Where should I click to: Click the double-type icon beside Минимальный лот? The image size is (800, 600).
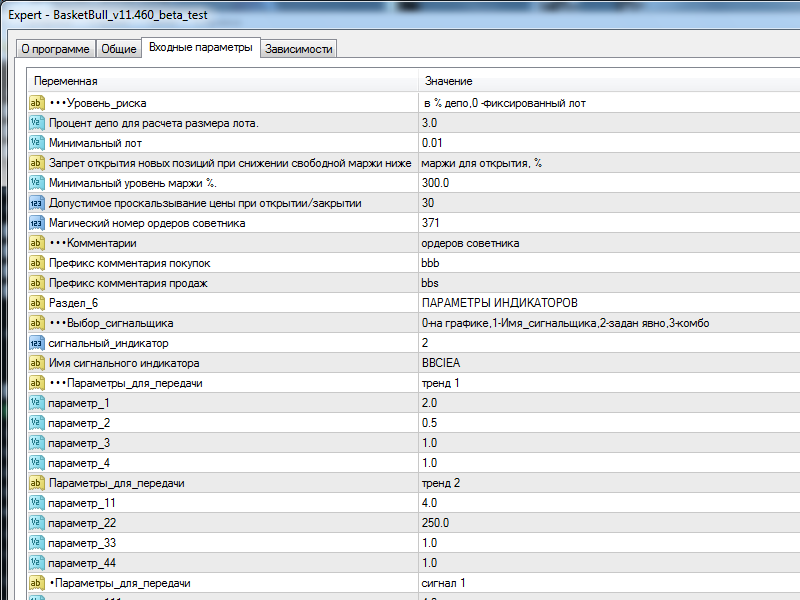36,143
